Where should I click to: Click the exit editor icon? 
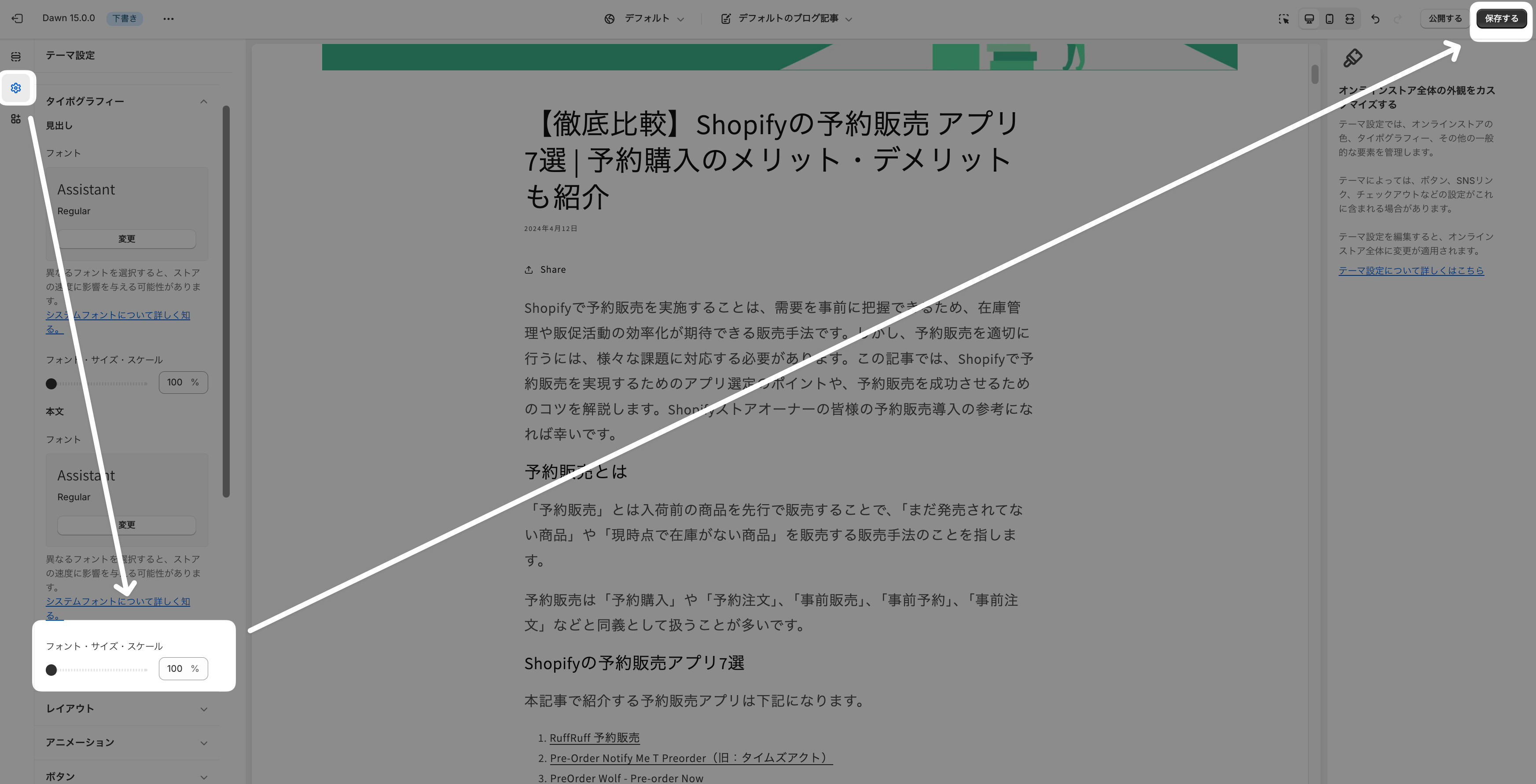pos(17,18)
